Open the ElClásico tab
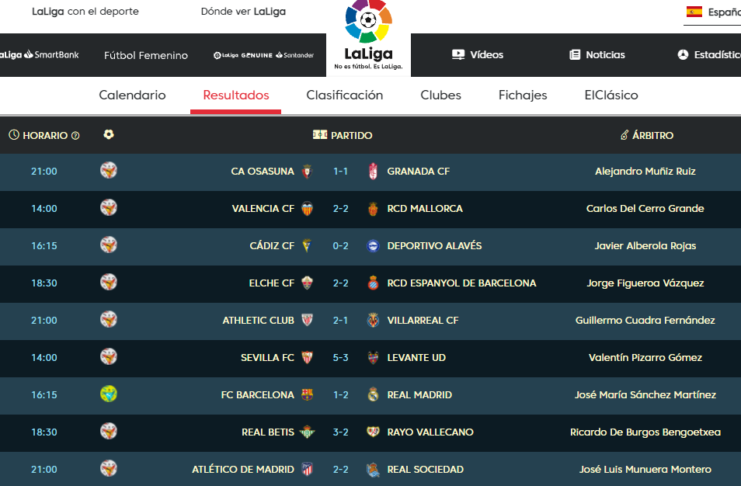Image resolution: width=741 pixels, height=486 pixels. point(611,95)
